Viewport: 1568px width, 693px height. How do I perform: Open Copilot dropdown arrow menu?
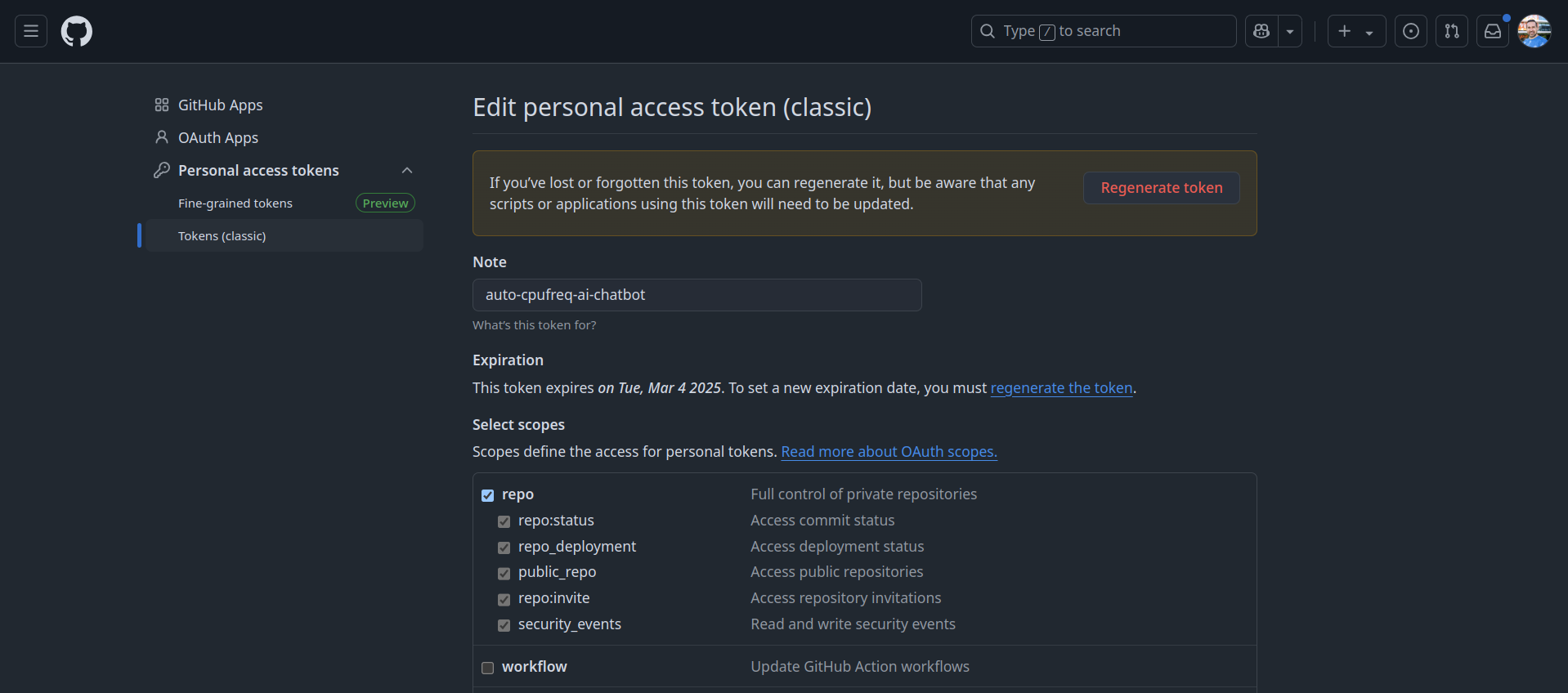pyautogui.click(x=1290, y=31)
